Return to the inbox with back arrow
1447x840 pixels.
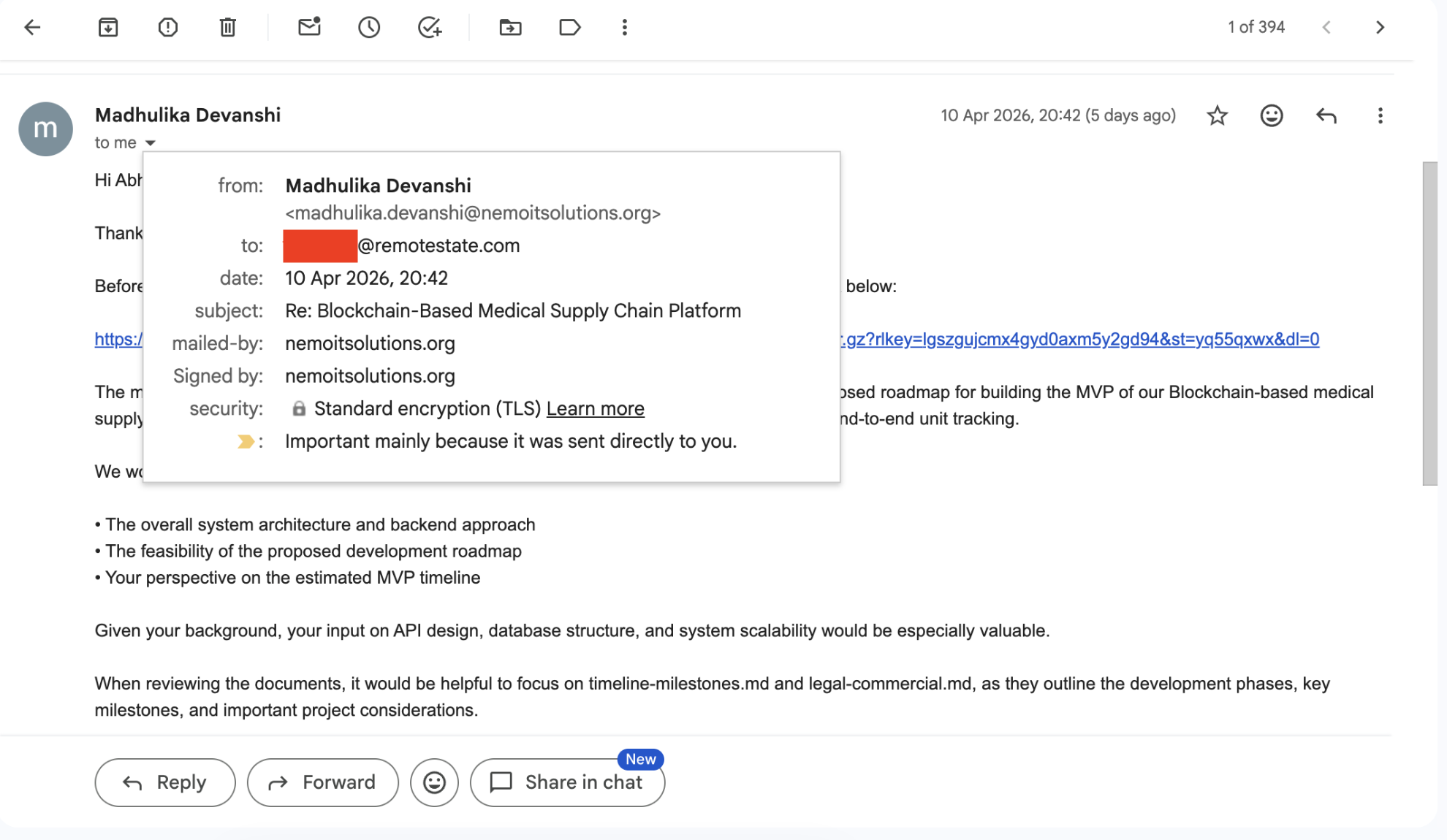[31, 27]
